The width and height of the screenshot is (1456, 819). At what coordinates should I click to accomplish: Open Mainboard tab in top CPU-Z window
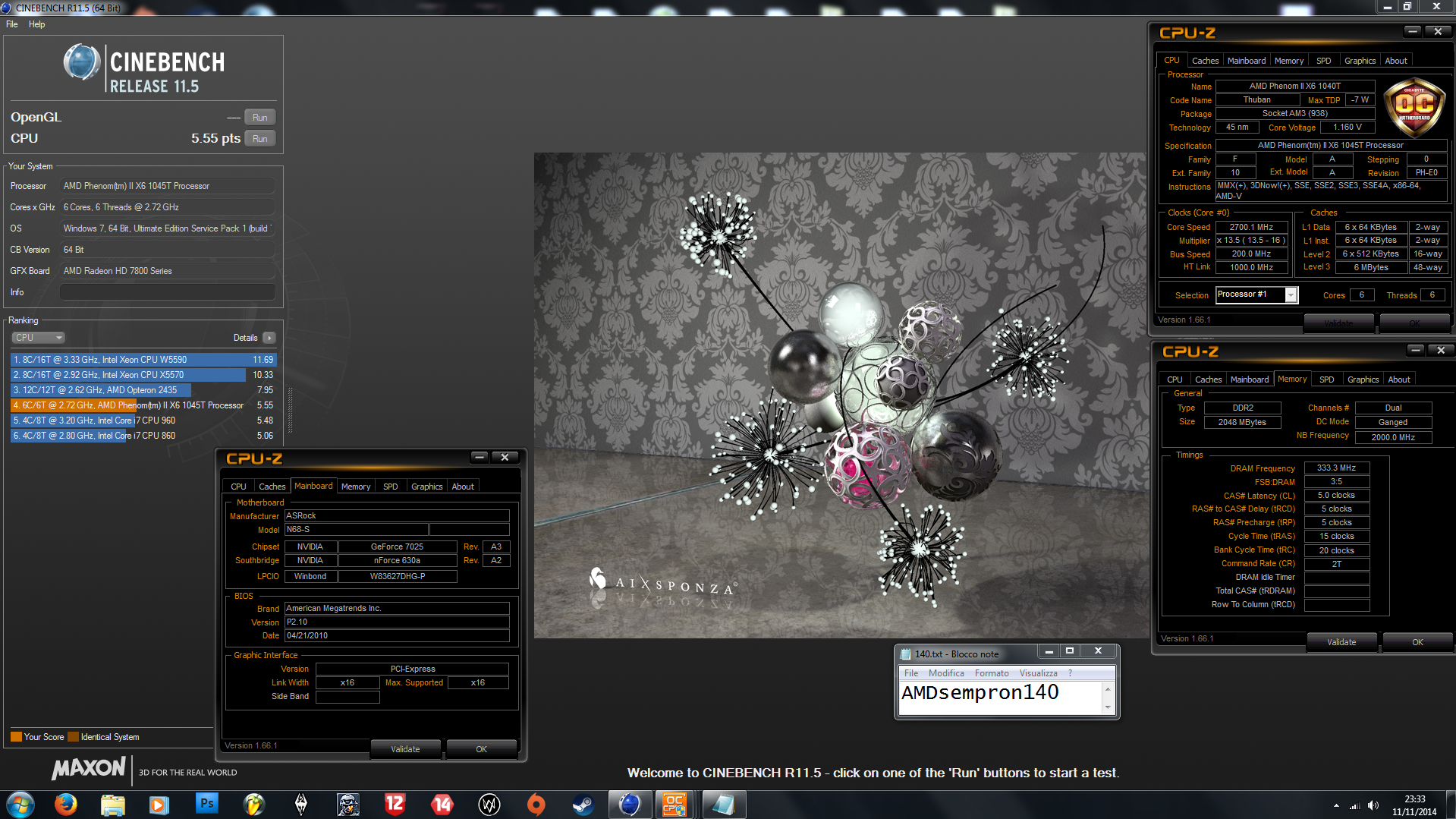(x=1247, y=61)
